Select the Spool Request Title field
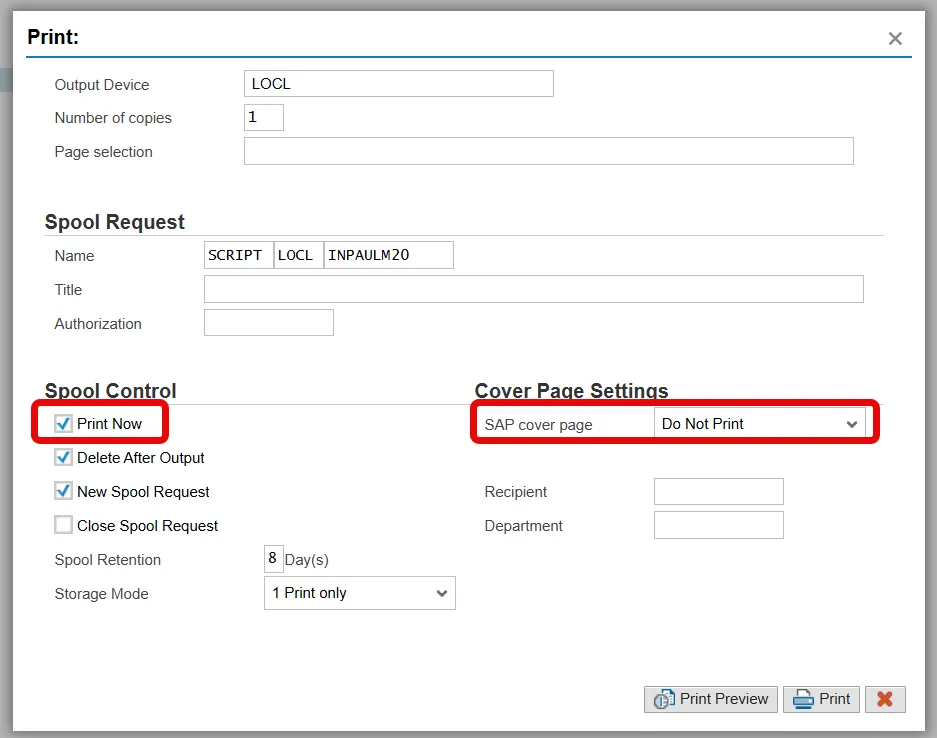This screenshot has width=937, height=738. pyautogui.click(x=533, y=290)
